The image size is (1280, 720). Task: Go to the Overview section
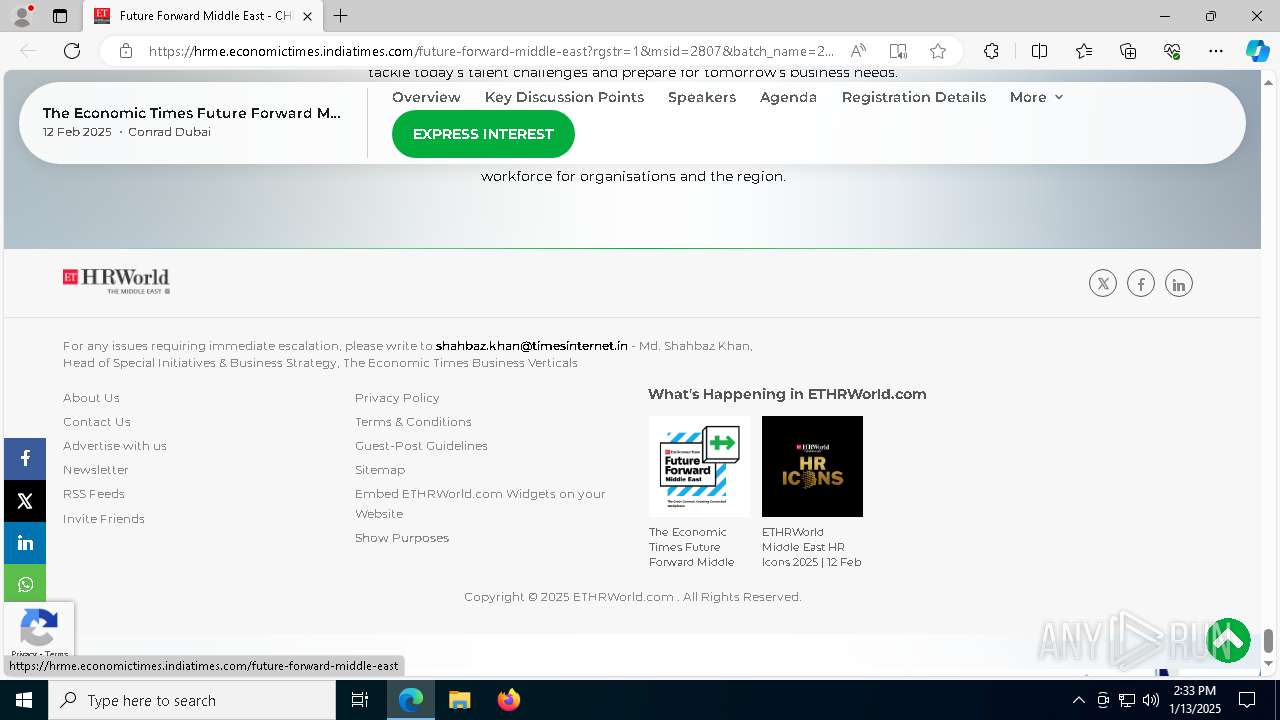point(426,97)
